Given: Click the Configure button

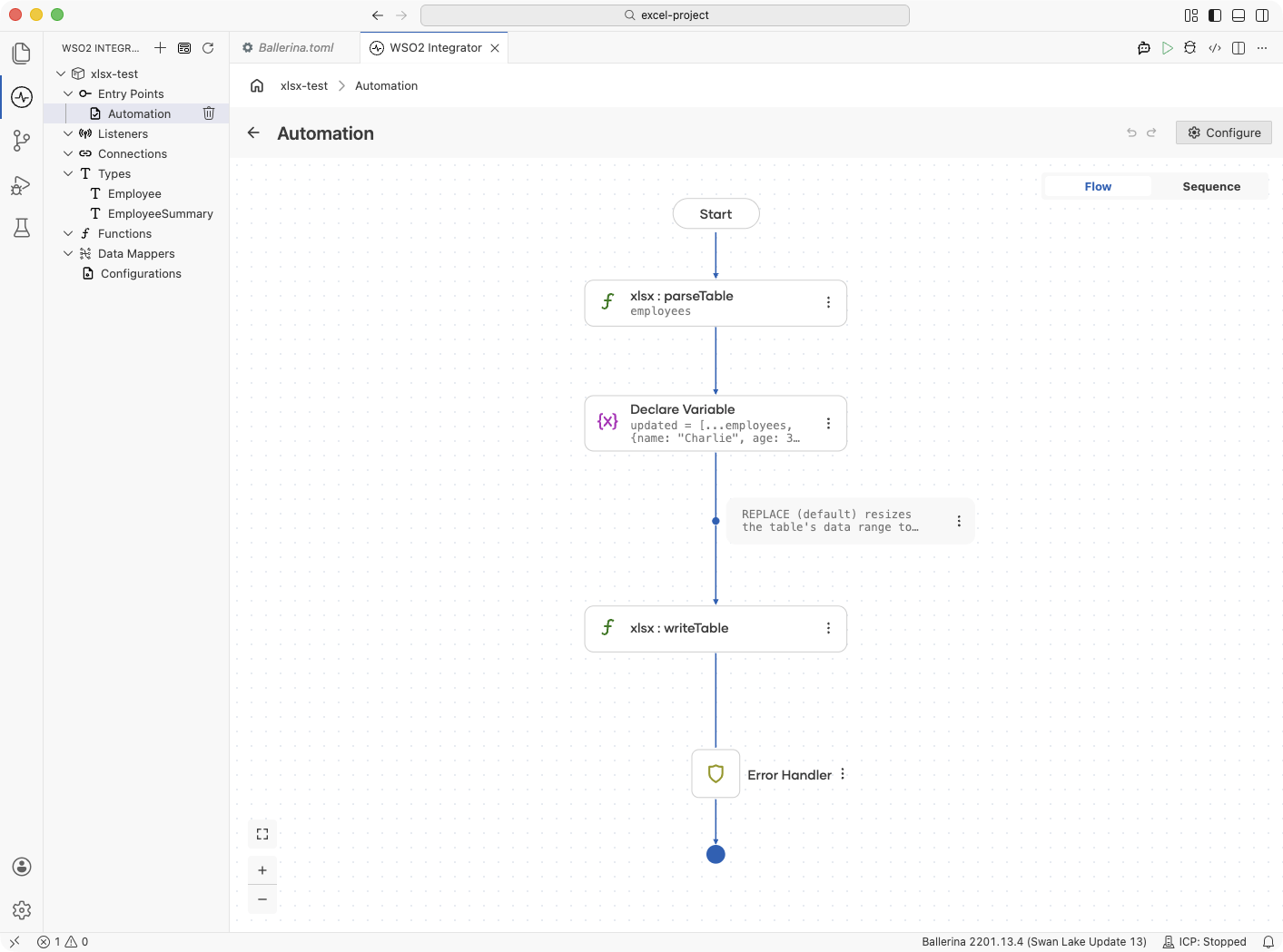Looking at the screenshot, I should tap(1223, 132).
